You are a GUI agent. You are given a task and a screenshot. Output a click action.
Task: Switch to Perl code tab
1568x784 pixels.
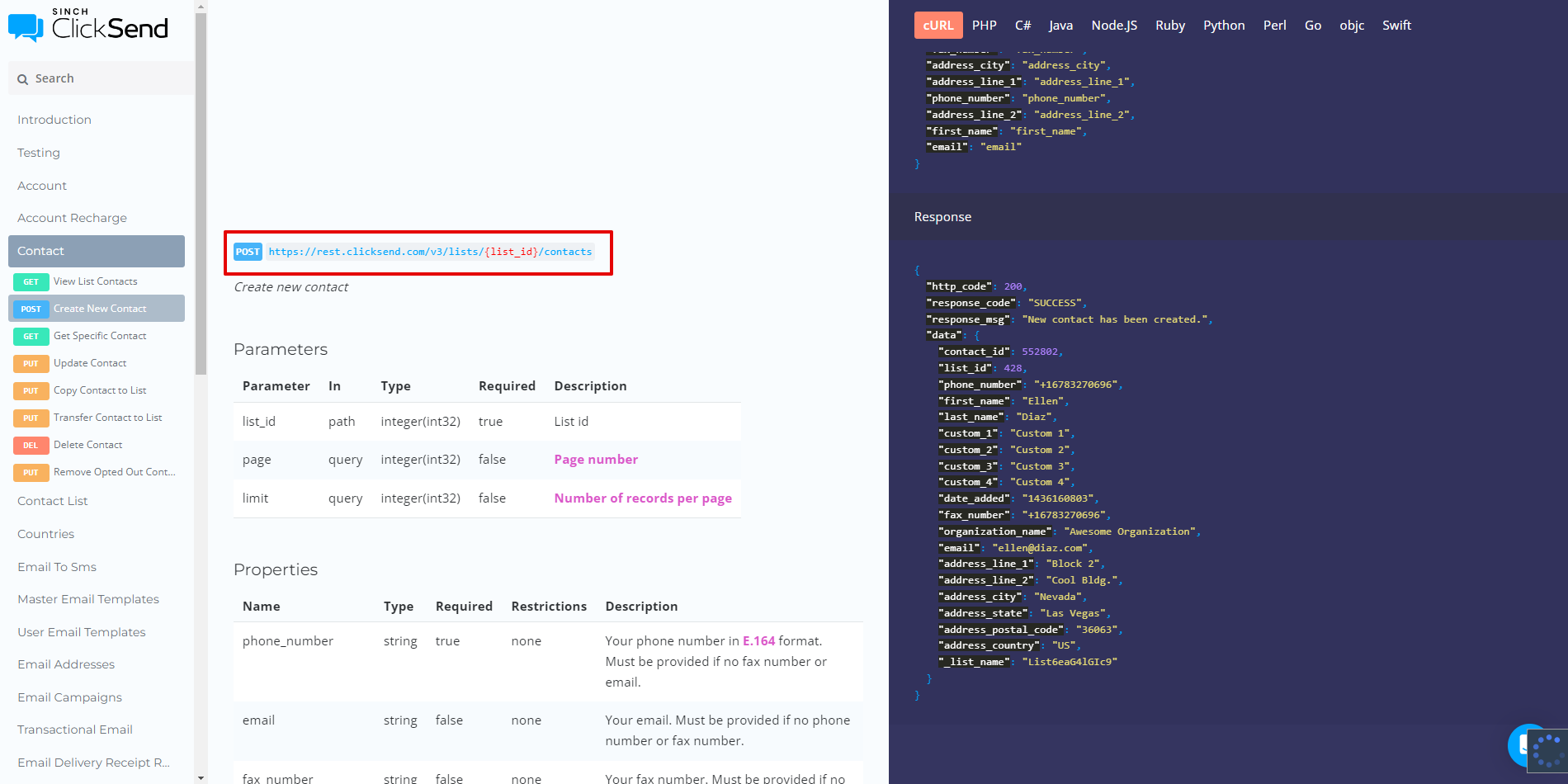[1274, 26]
